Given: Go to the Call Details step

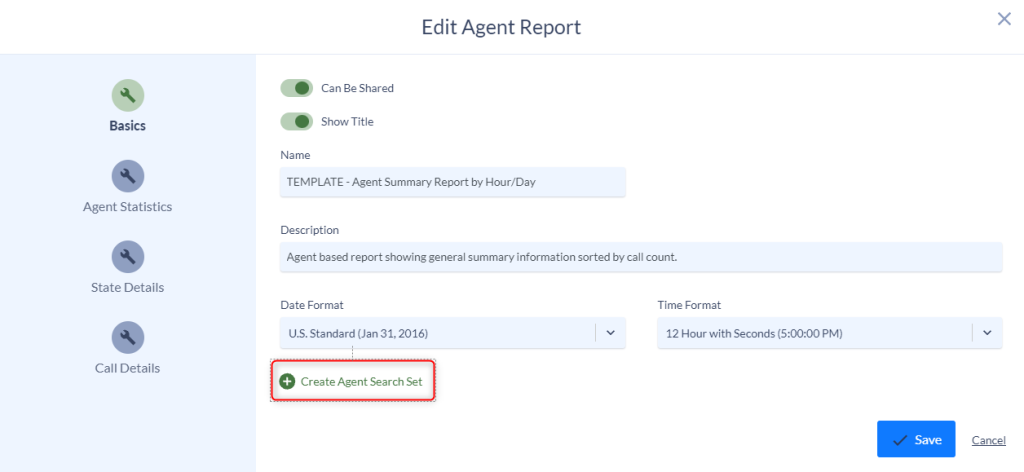Looking at the screenshot, I should [127, 368].
